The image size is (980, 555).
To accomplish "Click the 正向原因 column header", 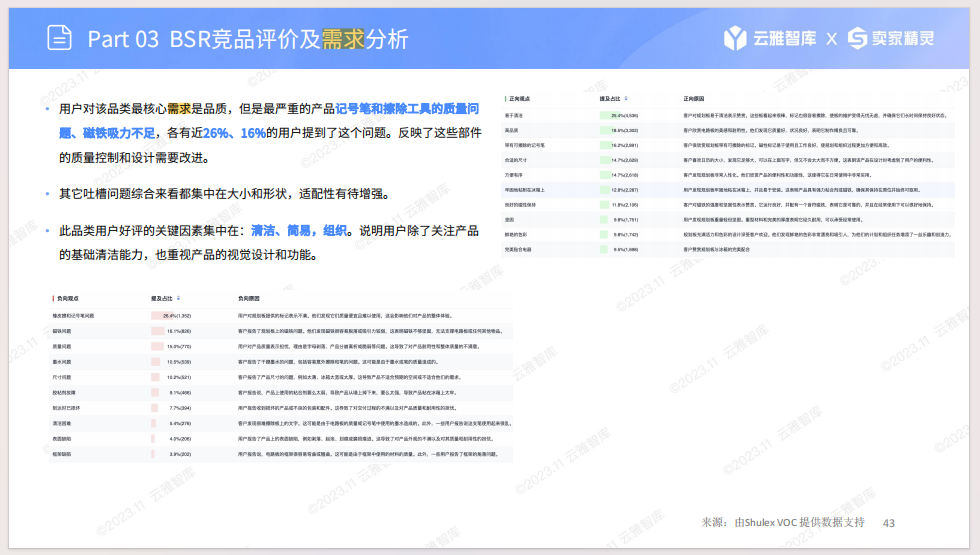I will pyautogui.click(x=694, y=99).
